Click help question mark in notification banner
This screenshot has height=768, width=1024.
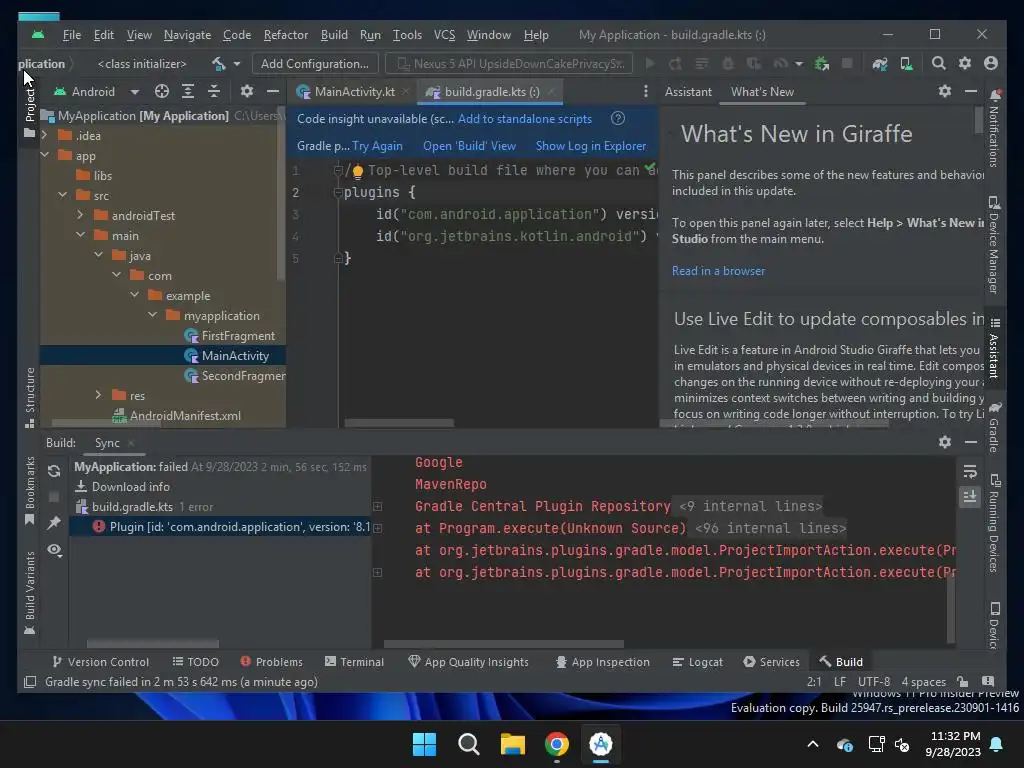618,118
